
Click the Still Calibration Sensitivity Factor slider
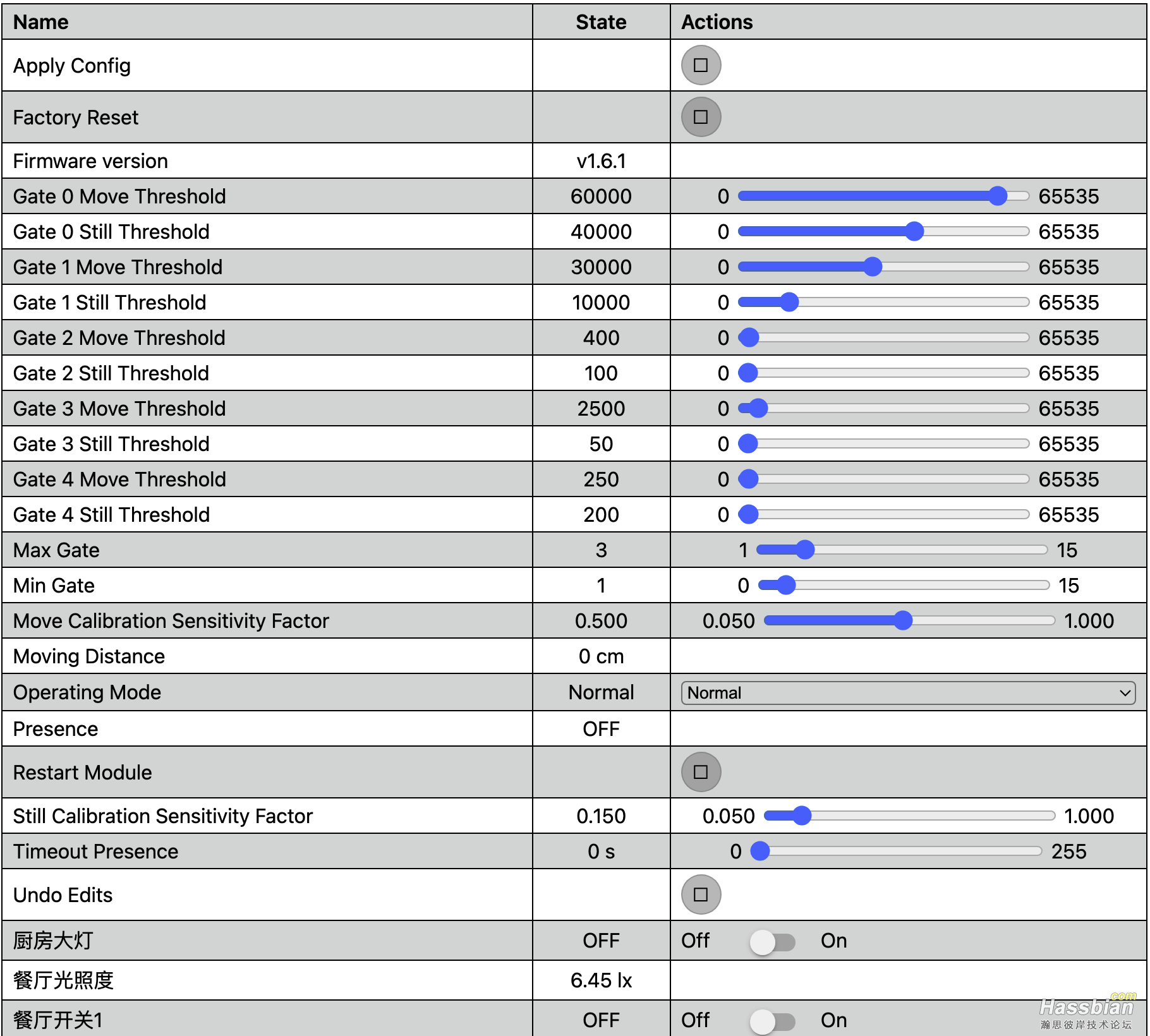pyautogui.click(x=909, y=816)
